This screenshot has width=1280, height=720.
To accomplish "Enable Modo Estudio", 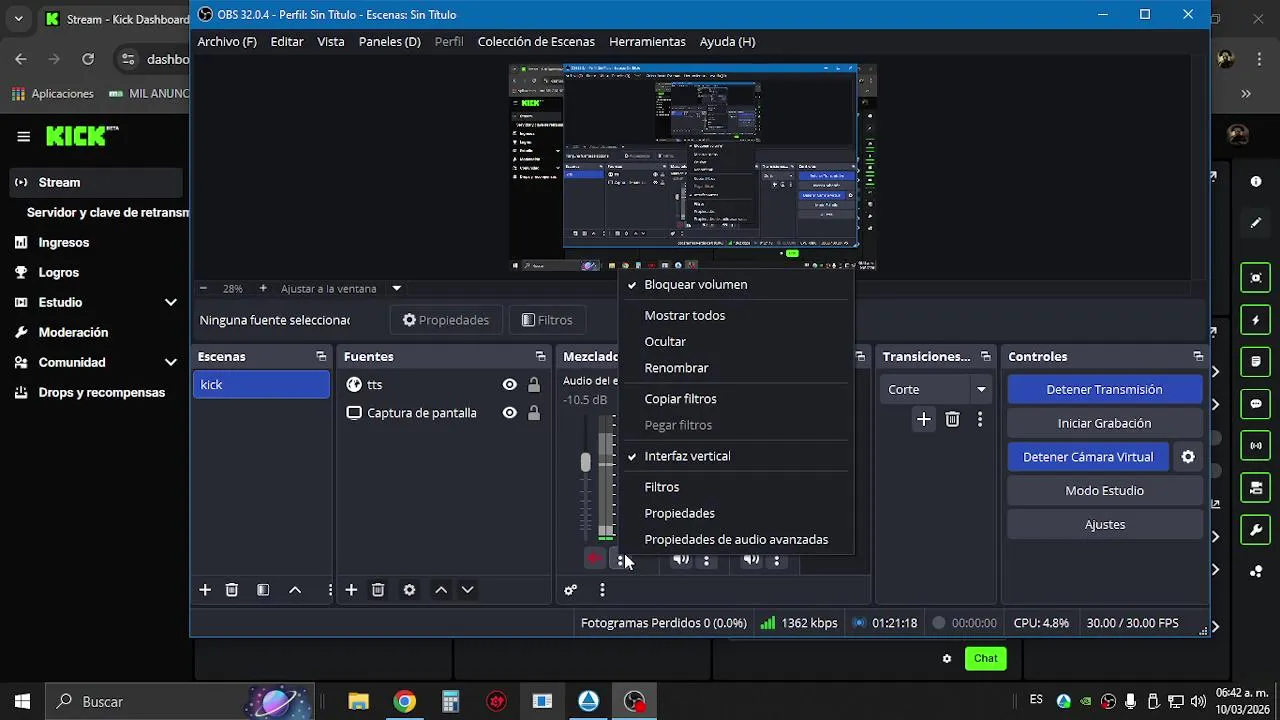I will tap(1104, 491).
